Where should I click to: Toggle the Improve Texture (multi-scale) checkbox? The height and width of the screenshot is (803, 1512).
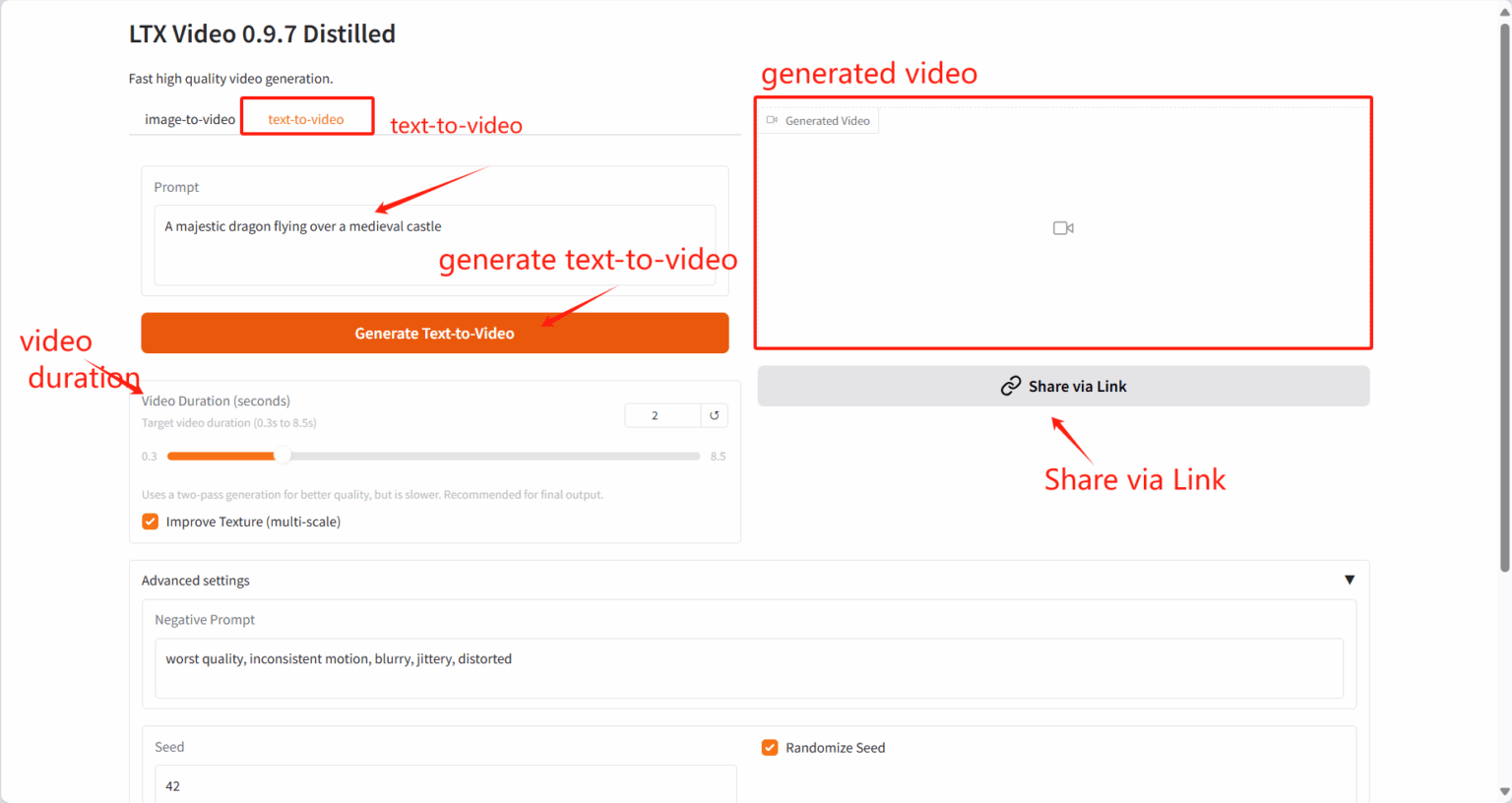point(151,522)
